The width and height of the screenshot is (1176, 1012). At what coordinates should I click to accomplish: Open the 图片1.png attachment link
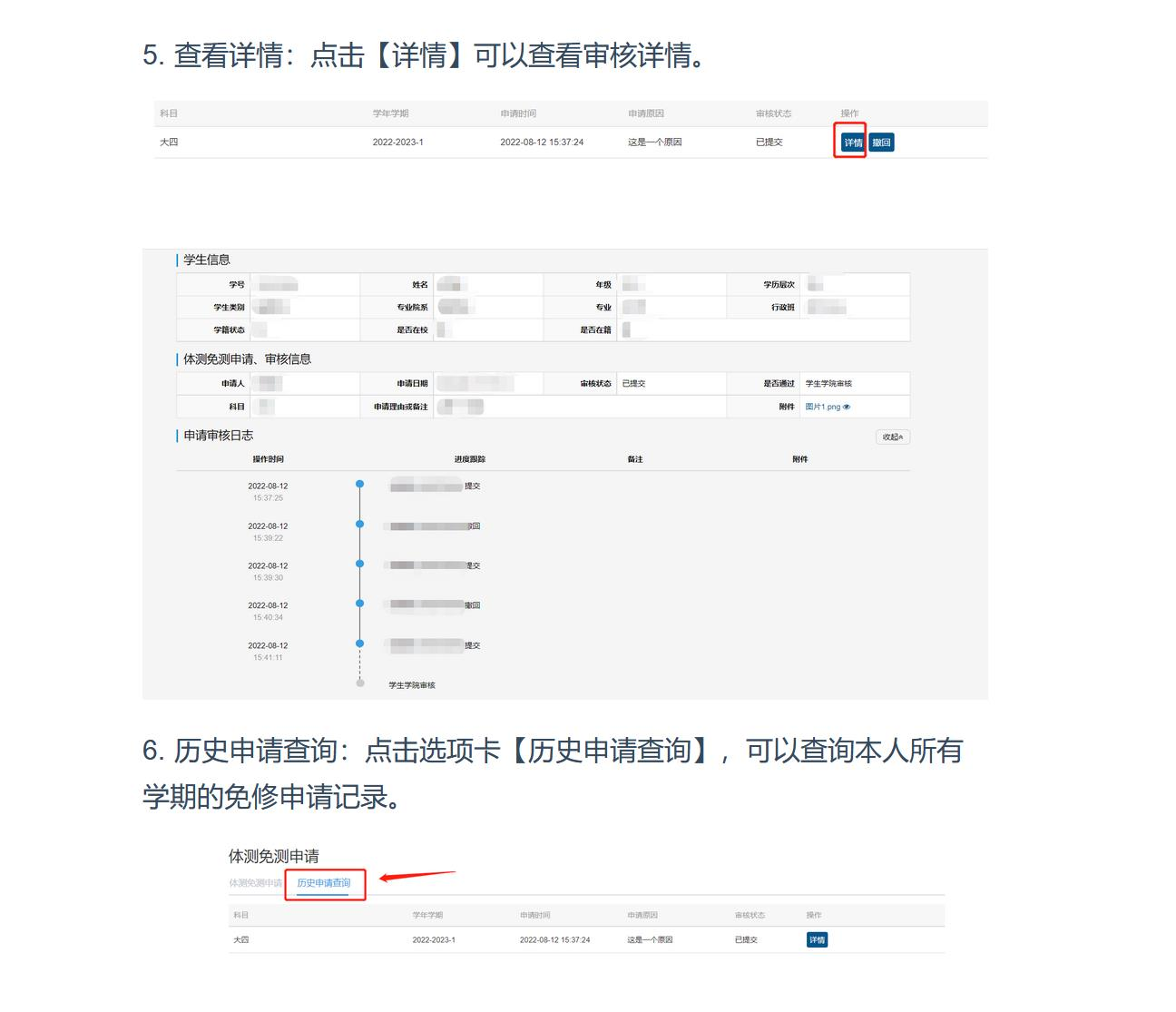click(822, 408)
